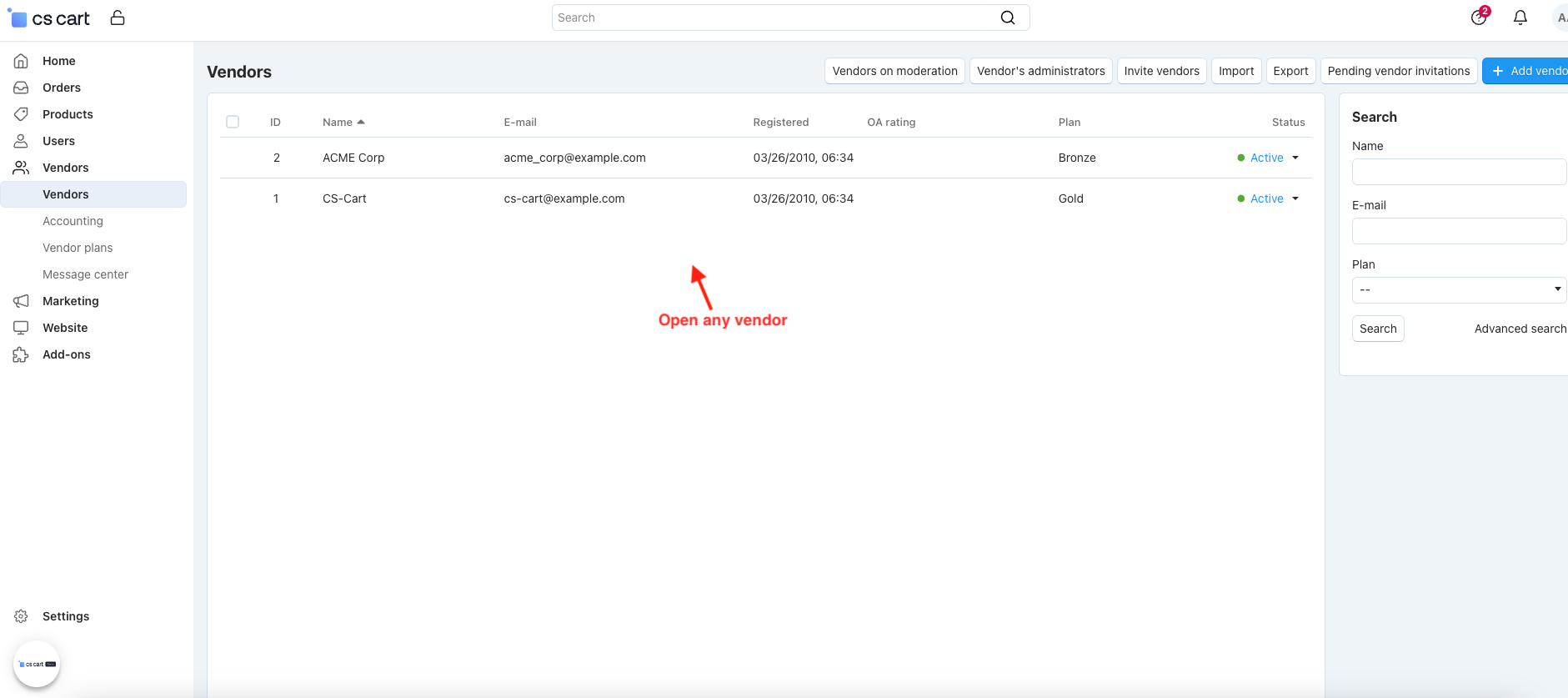Click the OA rating column header
The width and height of the screenshot is (1568, 698).
coord(891,122)
